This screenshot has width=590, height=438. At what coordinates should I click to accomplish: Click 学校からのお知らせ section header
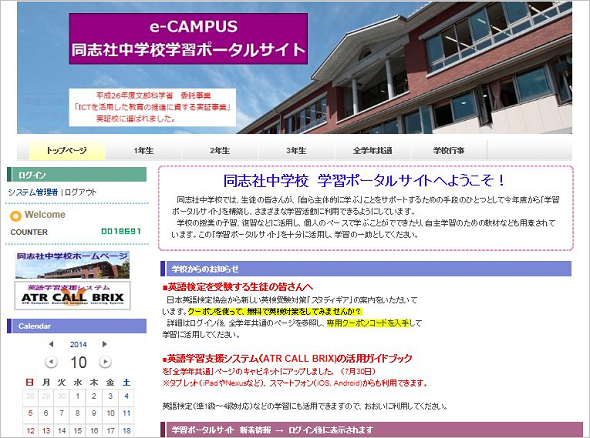[x=366, y=269]
